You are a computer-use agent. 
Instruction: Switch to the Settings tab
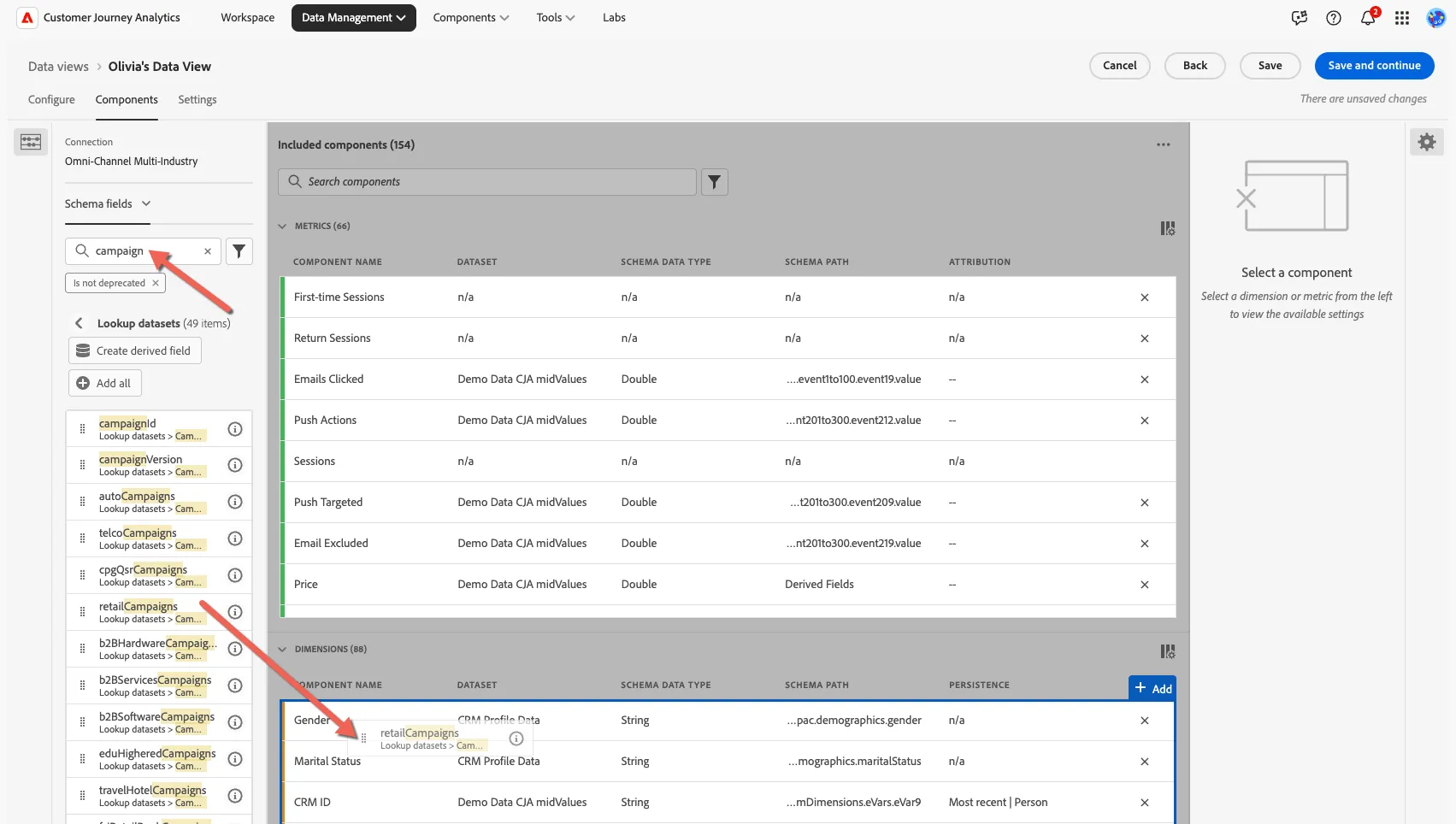pos(197,100)
